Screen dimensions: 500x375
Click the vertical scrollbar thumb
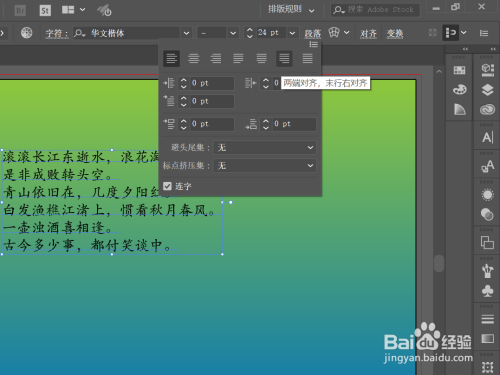tap(439, 263)
